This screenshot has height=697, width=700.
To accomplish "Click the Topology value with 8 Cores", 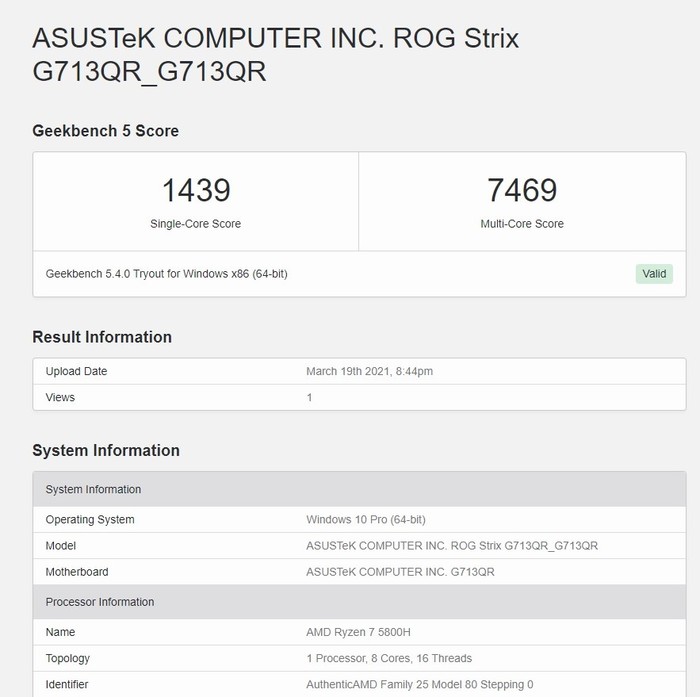I will click(389, 658).
